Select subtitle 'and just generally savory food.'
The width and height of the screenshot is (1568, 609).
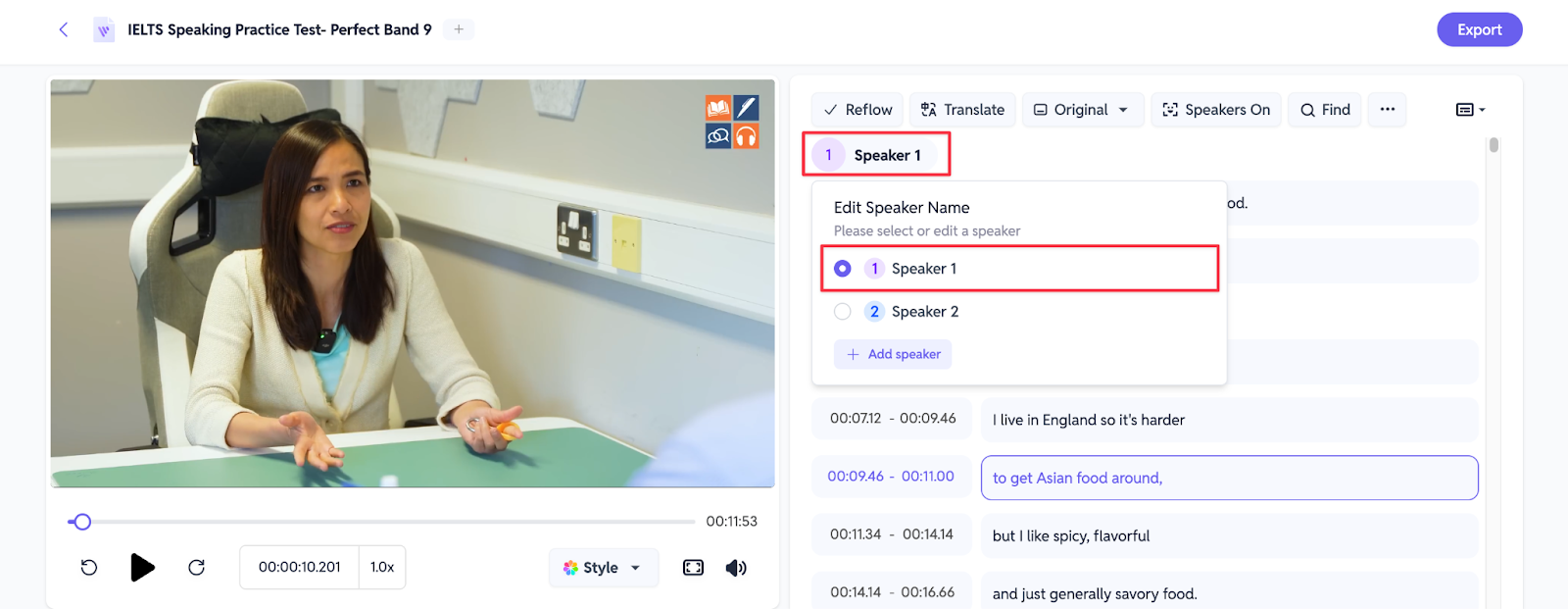(1229, 592)
